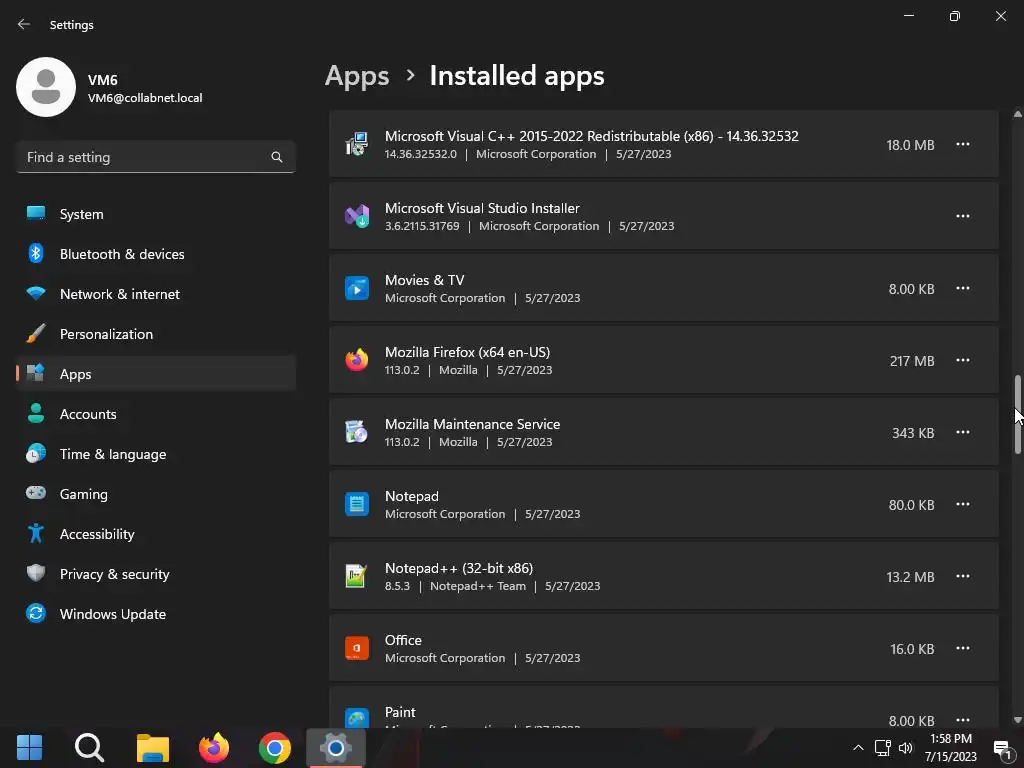
Task: Click the Notepad app icon
Action: click(357, 504)
